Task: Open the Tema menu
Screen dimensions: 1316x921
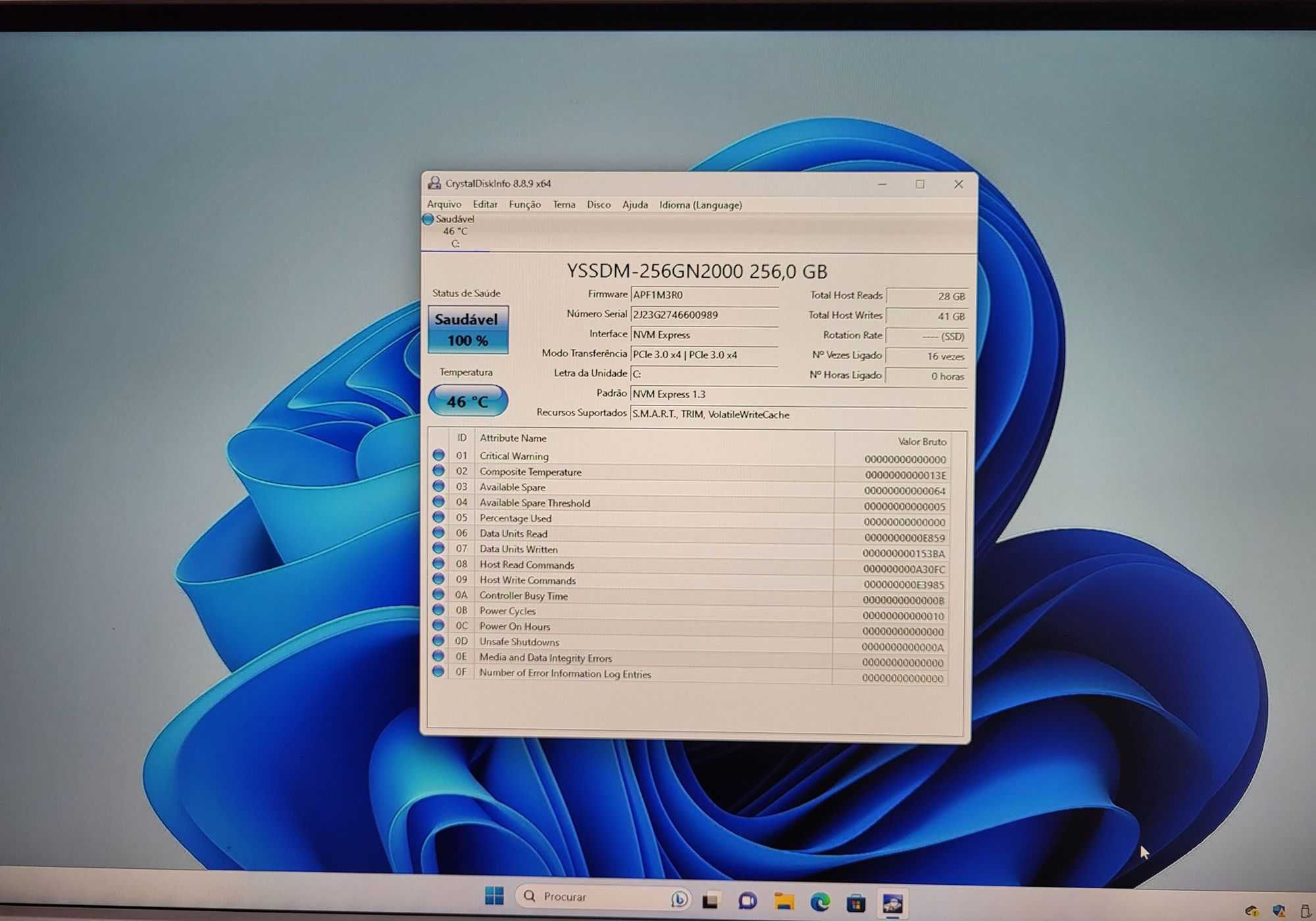Action: (x=564, y=204)
